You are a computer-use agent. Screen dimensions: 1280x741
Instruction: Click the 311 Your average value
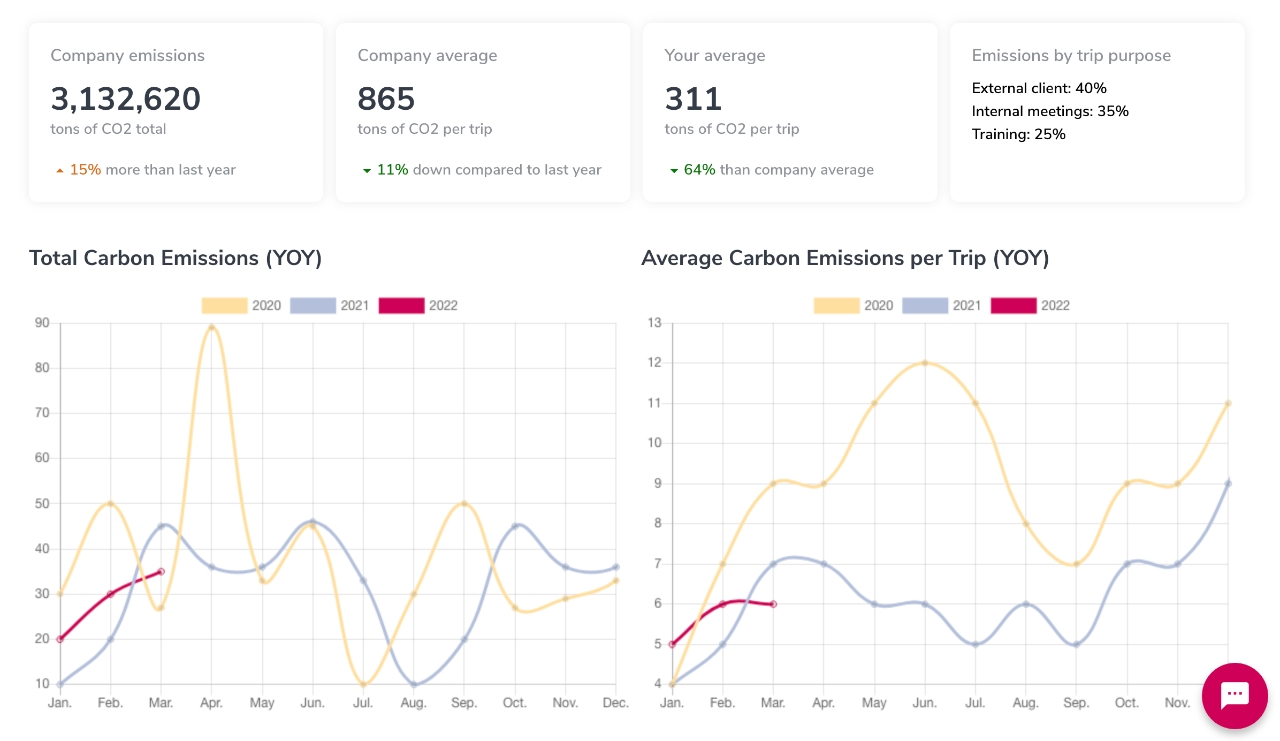(693, 99)
